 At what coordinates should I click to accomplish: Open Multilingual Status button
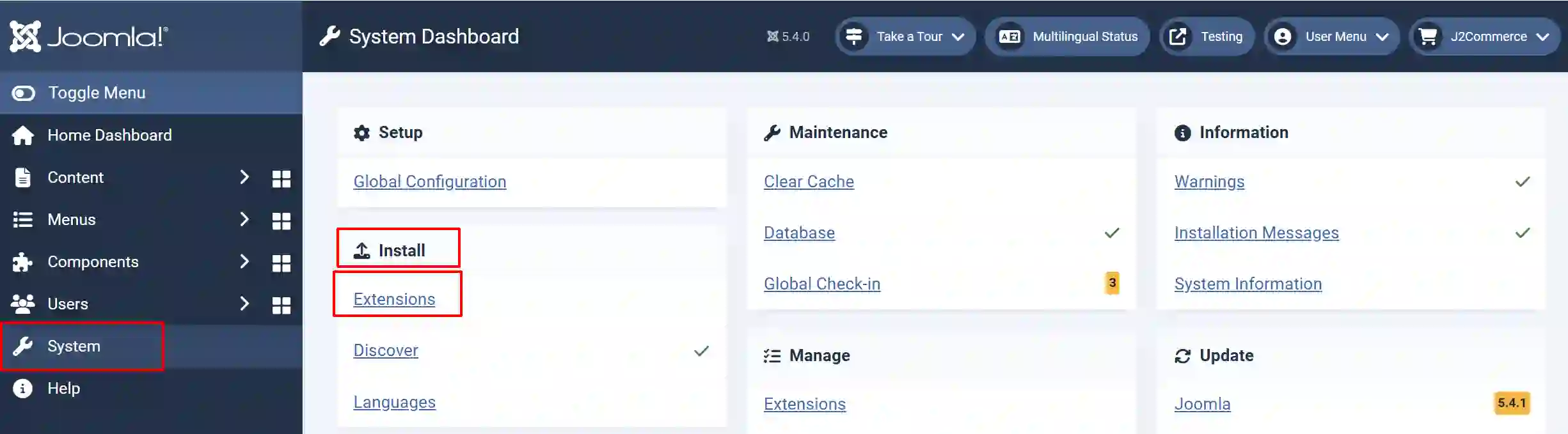[x=1067, y=36]
